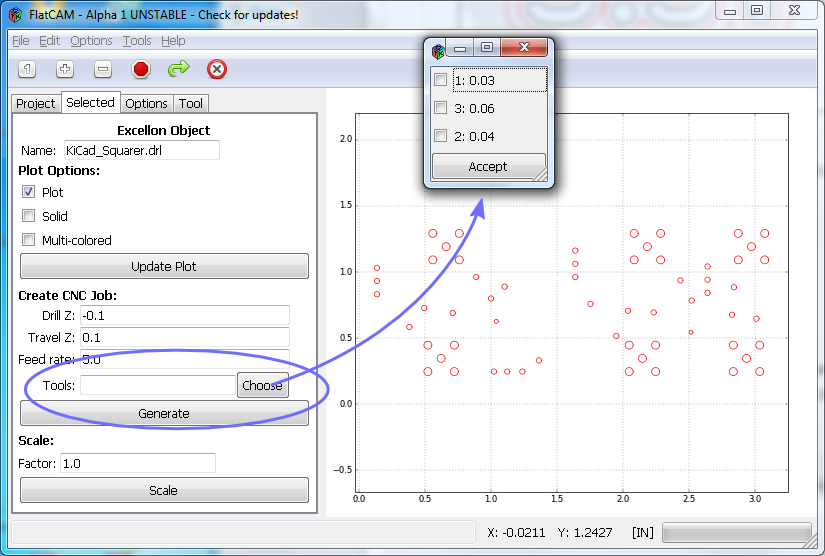This screenshot has height=556, width=825.
Task: Switch to the Options tab
Action: click(146, 103)
